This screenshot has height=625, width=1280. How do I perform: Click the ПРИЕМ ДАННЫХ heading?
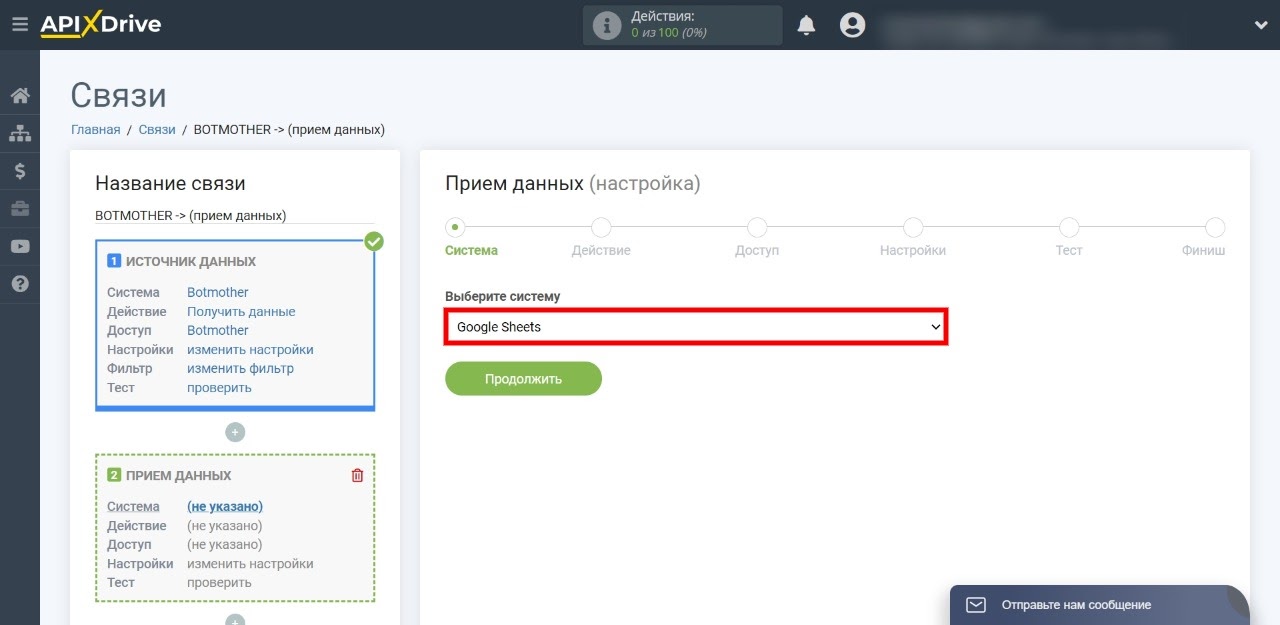tap(178, 475)
